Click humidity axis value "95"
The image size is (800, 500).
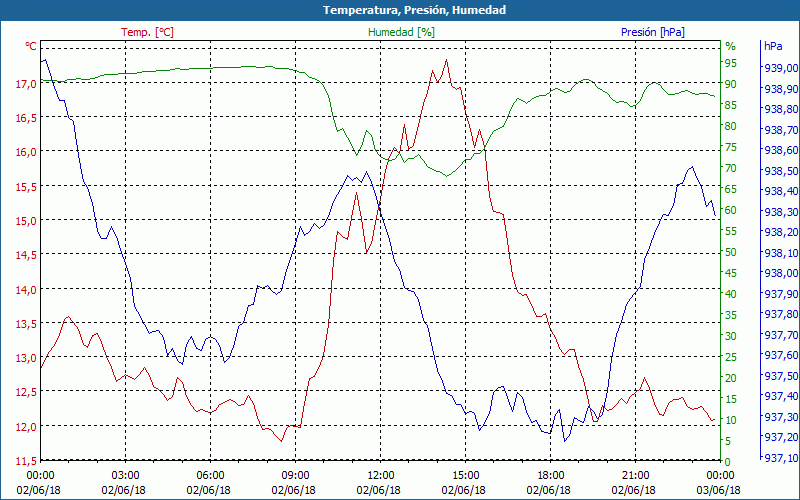731,63
